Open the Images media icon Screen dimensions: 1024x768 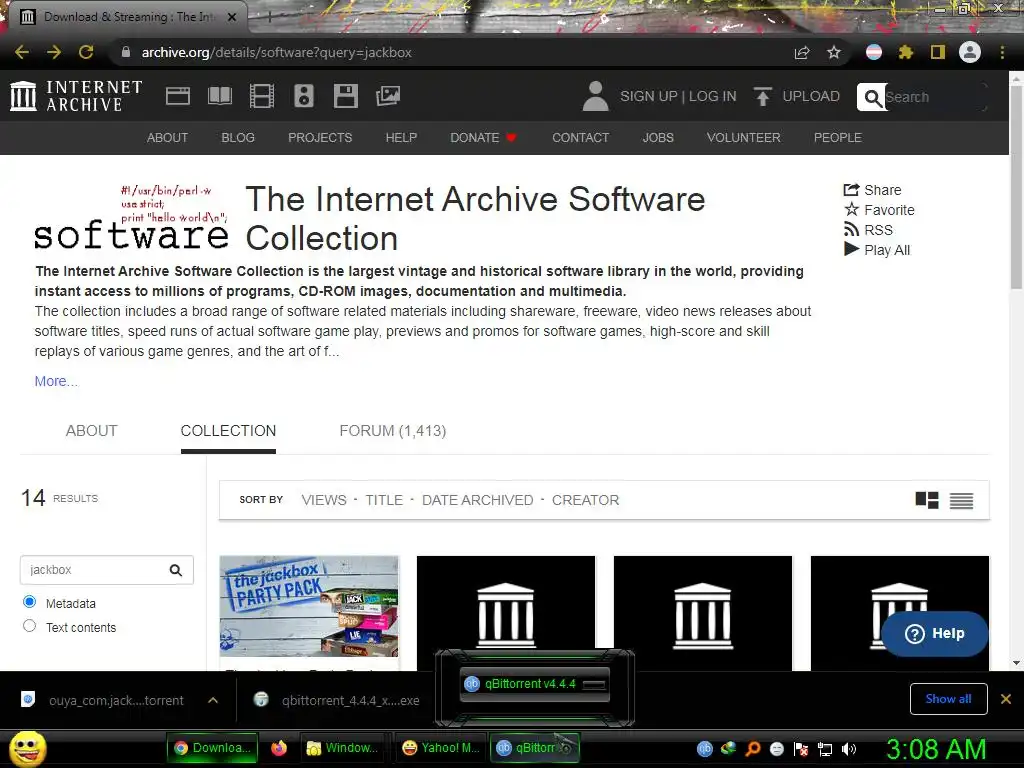(x=388, y=96)
